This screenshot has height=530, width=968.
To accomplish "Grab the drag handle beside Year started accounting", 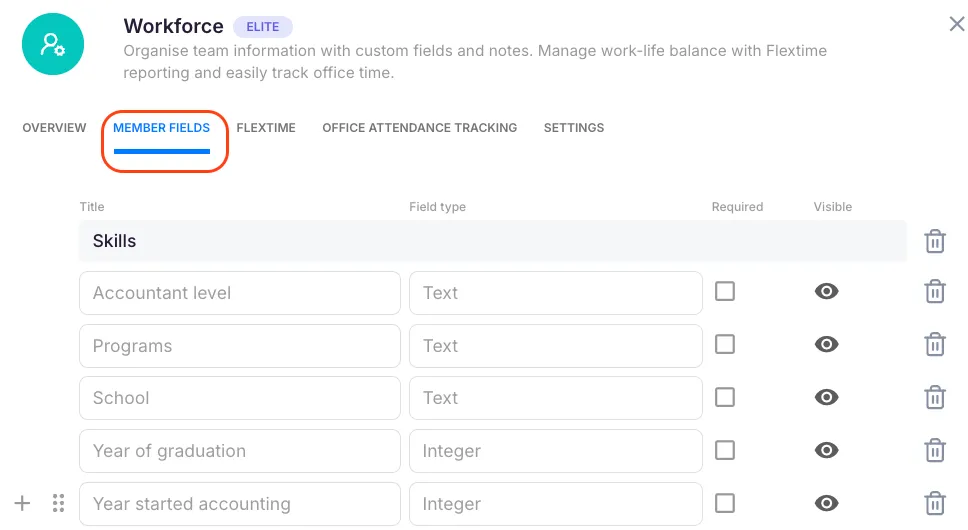I will pyautogui.click(x=58, y=503).
